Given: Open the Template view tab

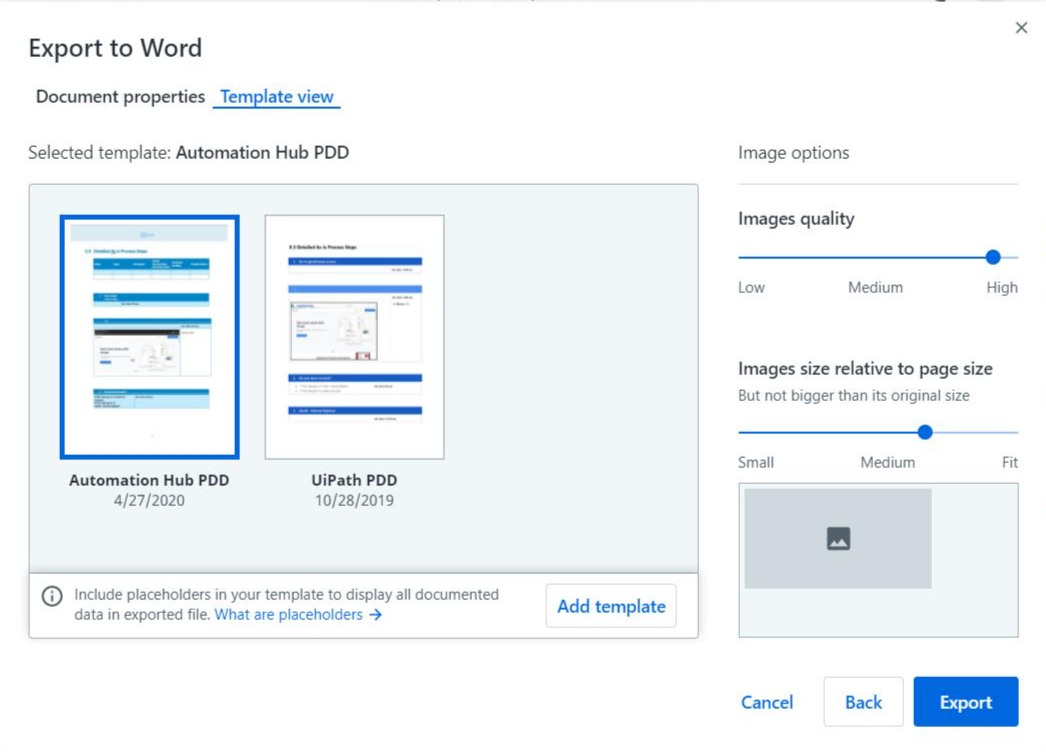Looking at the screenshot, I should 277,97.
